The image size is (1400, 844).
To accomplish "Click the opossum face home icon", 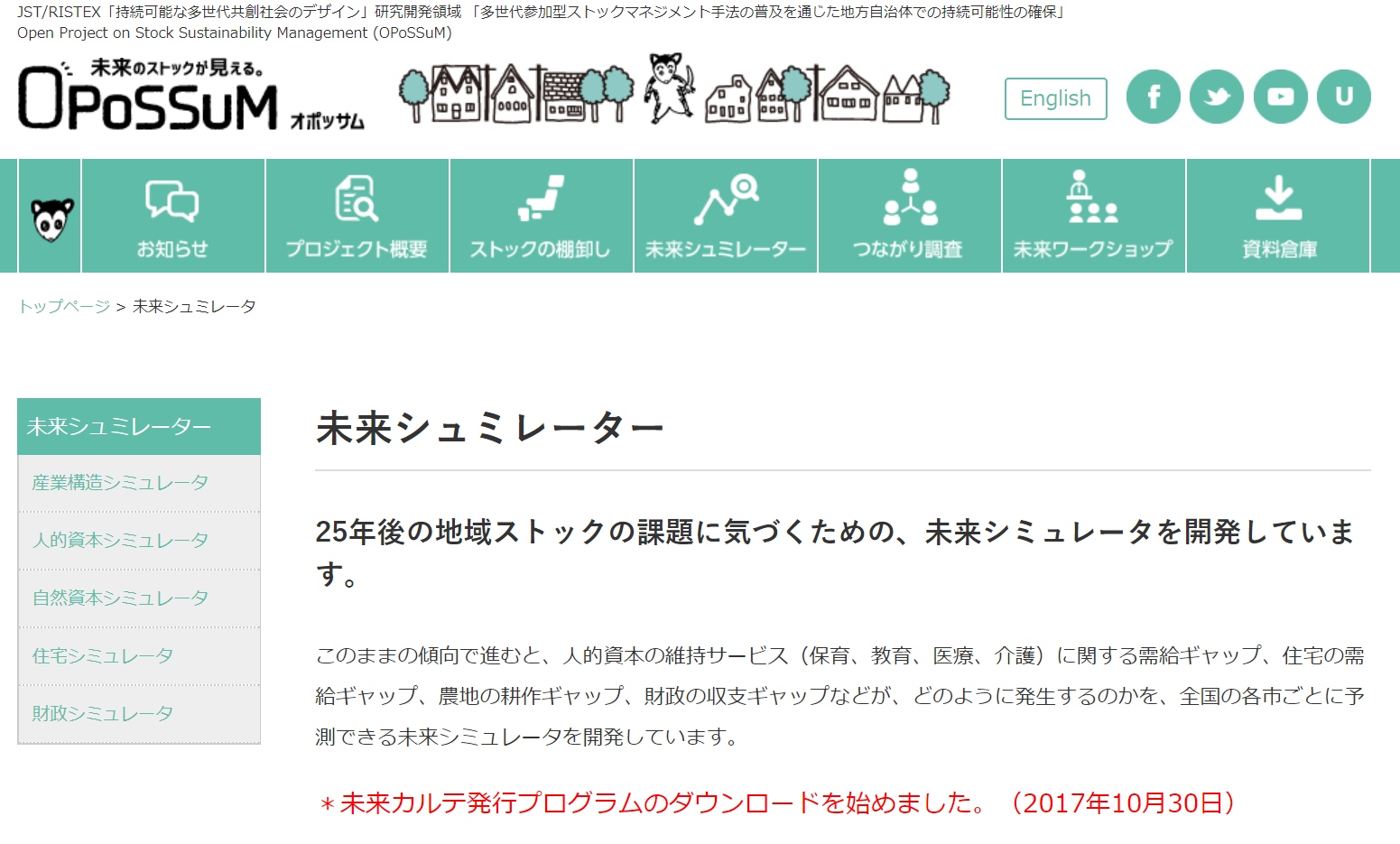I will [51, 217].
